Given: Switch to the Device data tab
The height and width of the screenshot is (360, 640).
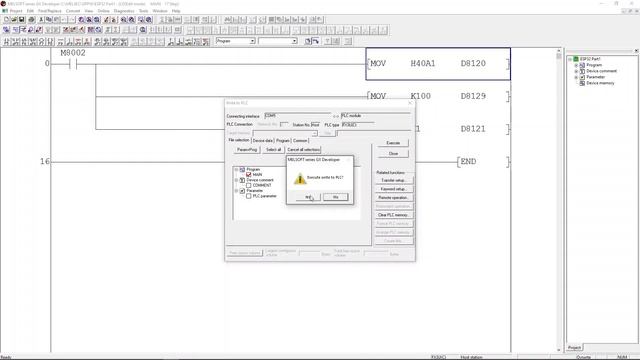Looking at the screenshot, I should click(263, 140).
